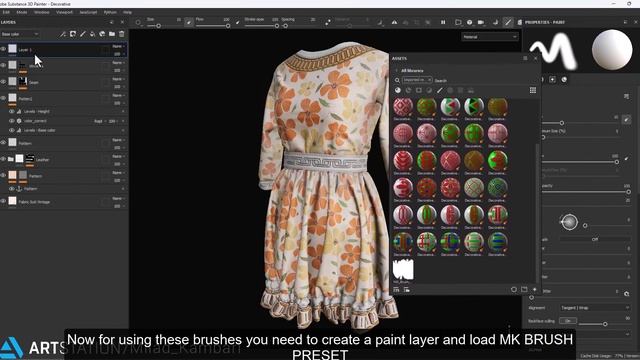Open the Edit menu
Viewport: 640px width, 360px height.
[x=6, y=12]
